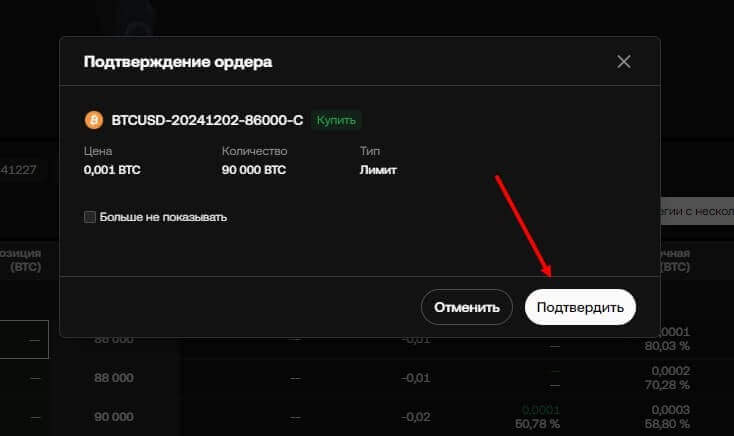Click the price value 0,001 BTC
Image resolution: width=734 pixels, height=436 pixels.
click(x=112, y=170)
